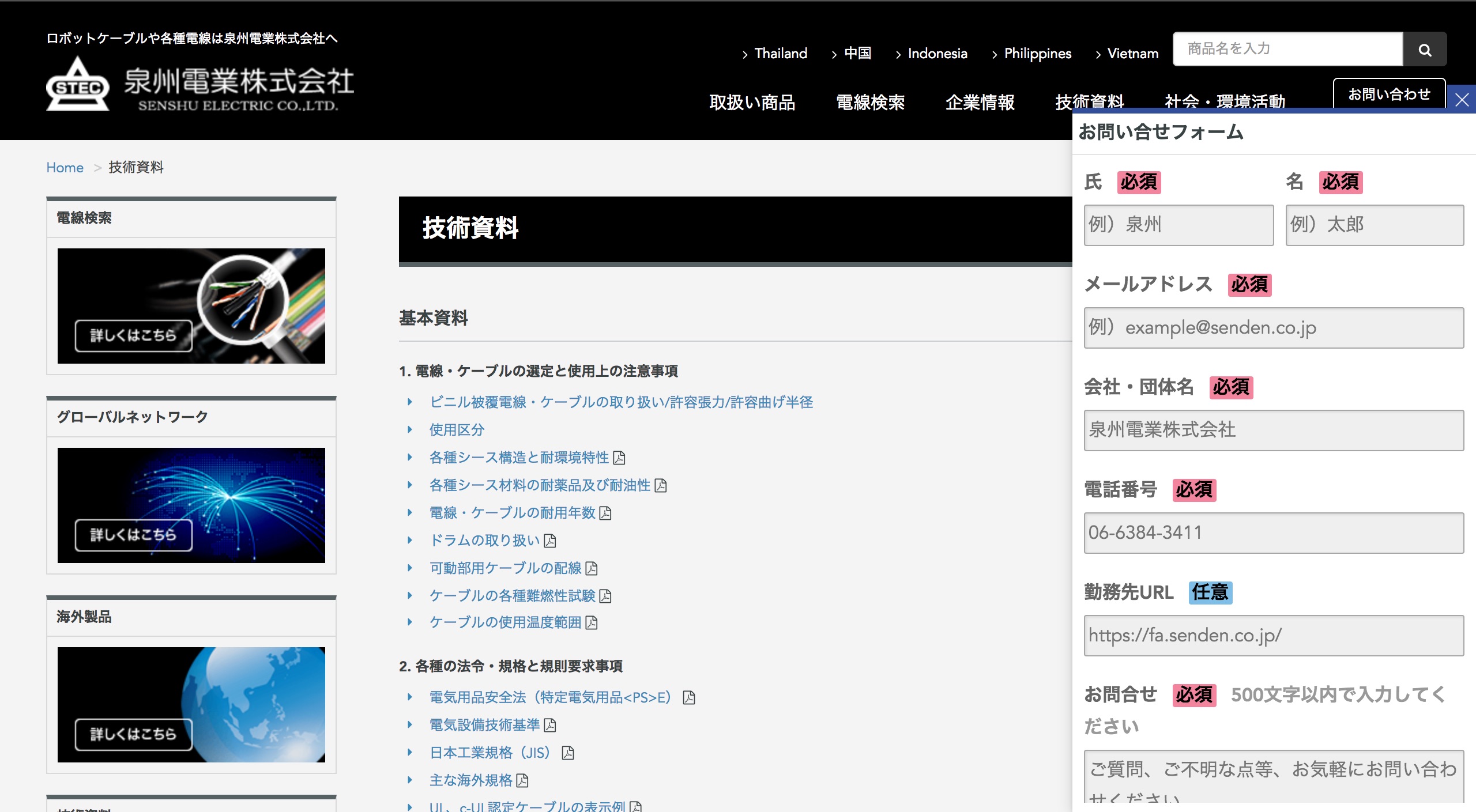Go to the Vietnam site link
The width and height of the screenshot is (1476, 812).
(x=1133, y=54)
